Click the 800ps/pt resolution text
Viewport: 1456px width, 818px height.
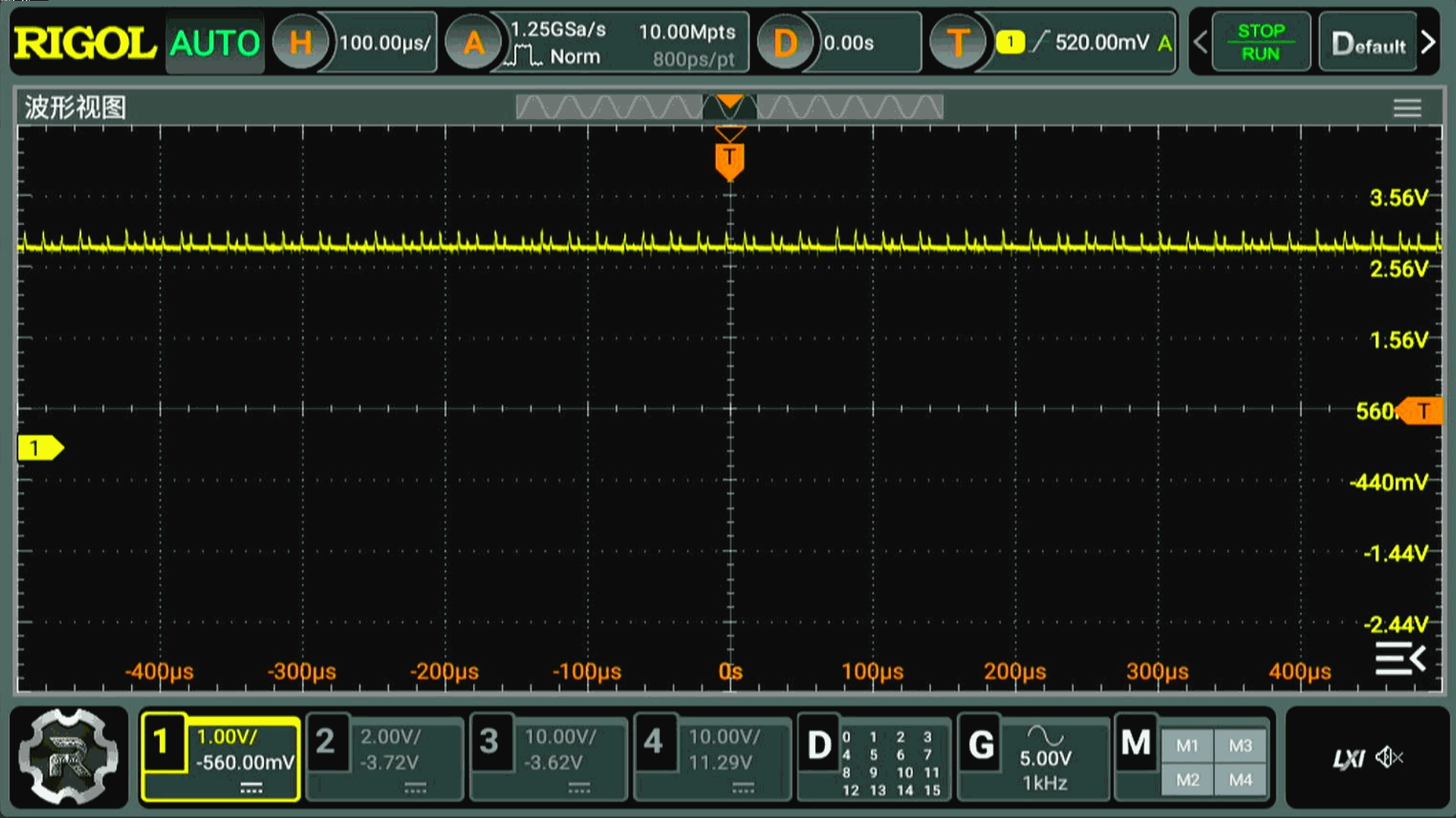tap(693, 60)
